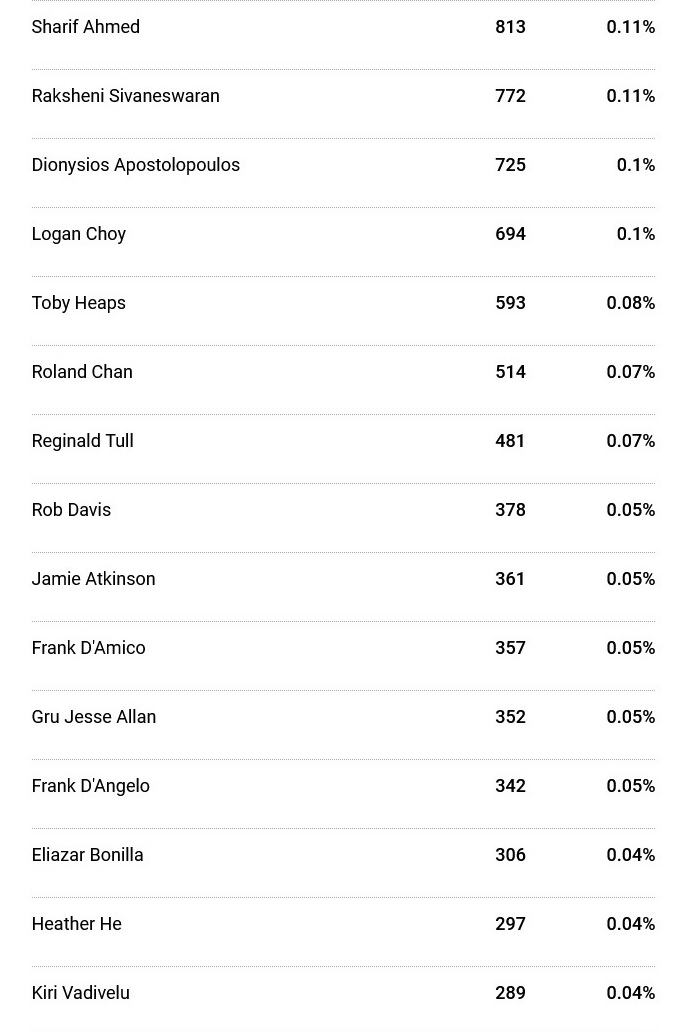Click on Eliazar Bonilla

point(87,855)
